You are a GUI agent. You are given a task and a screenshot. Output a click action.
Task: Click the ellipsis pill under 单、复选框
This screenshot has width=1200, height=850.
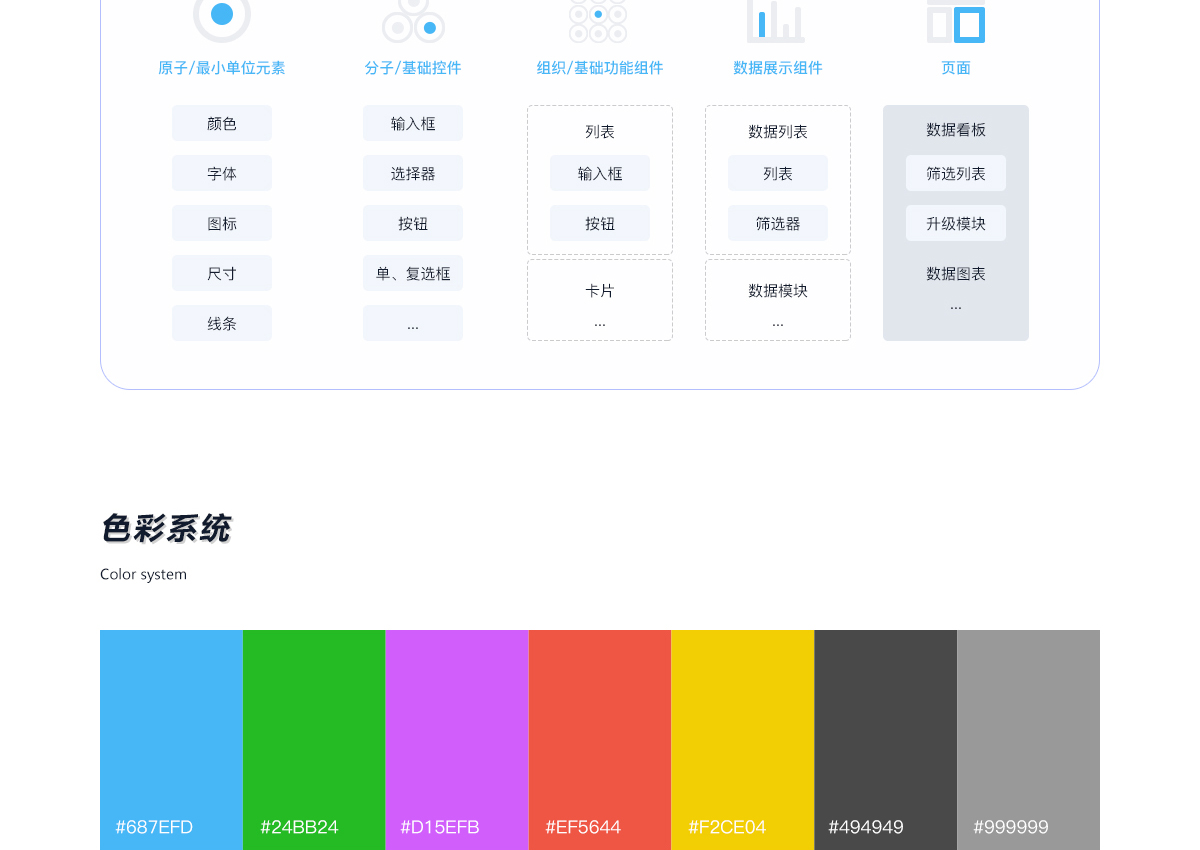[x=413, y=323]
